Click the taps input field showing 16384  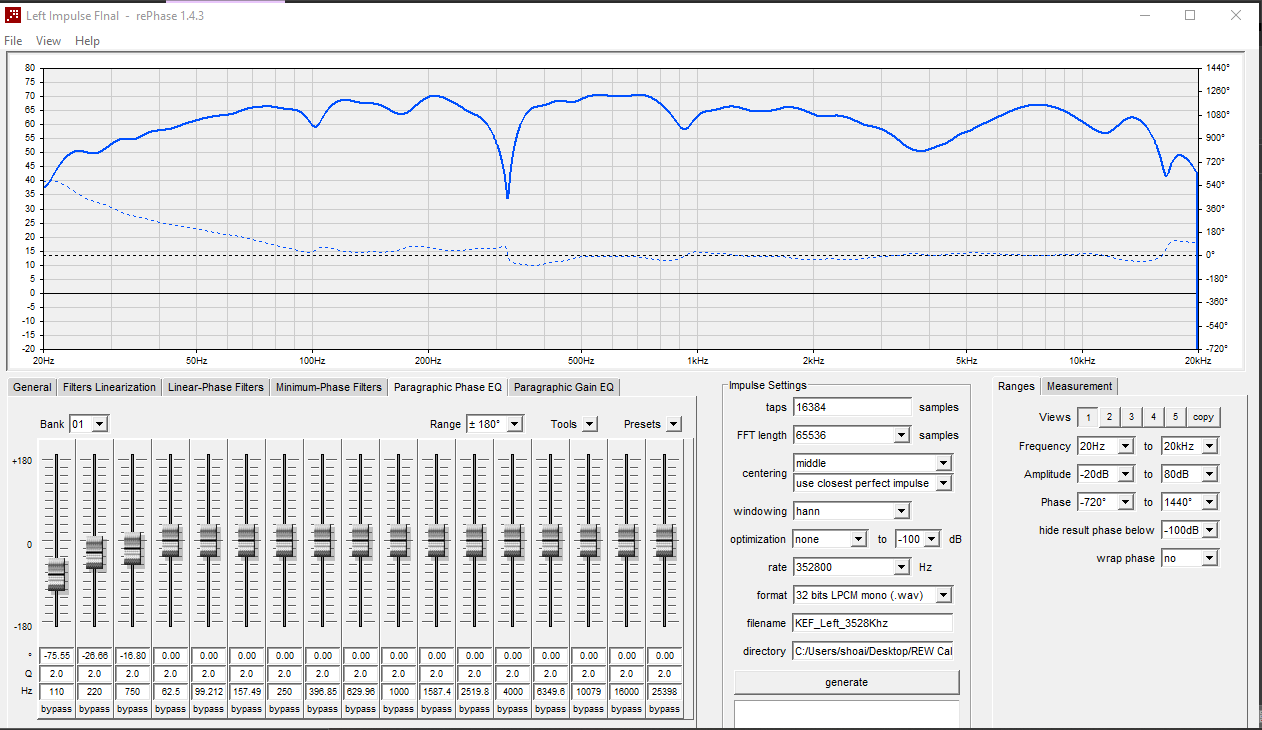pos(852,407)
